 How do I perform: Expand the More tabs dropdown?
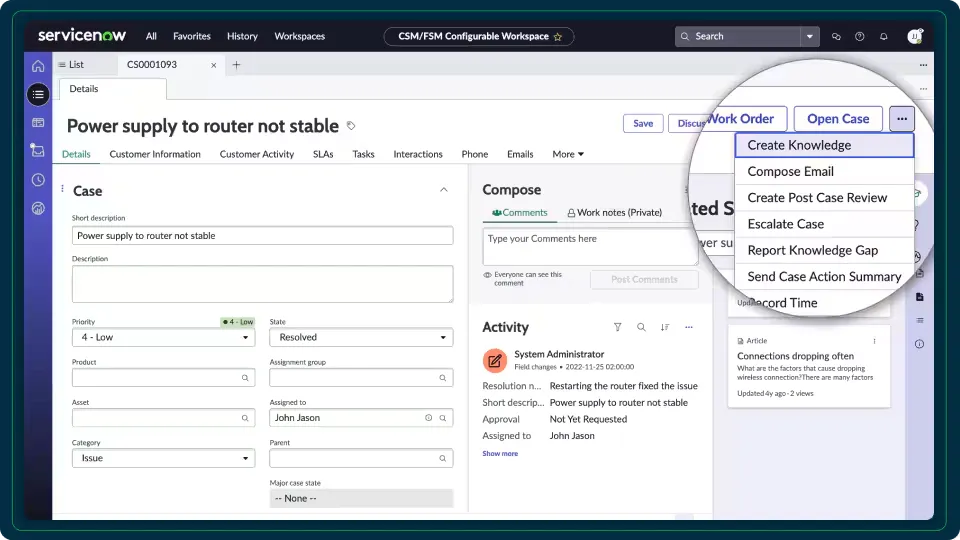(x=568, y=154)
